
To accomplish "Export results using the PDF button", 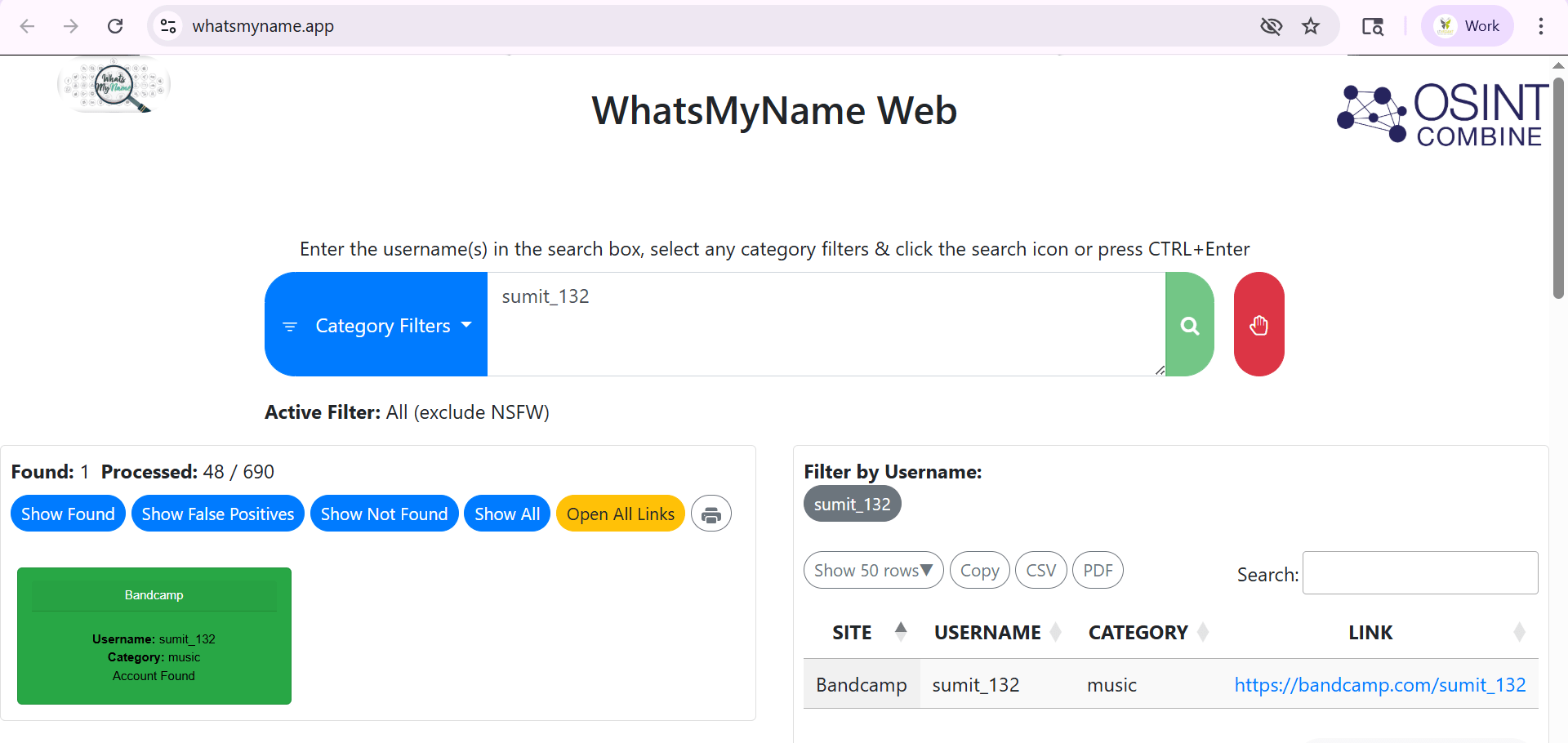I will click(x=1098, y=570).
